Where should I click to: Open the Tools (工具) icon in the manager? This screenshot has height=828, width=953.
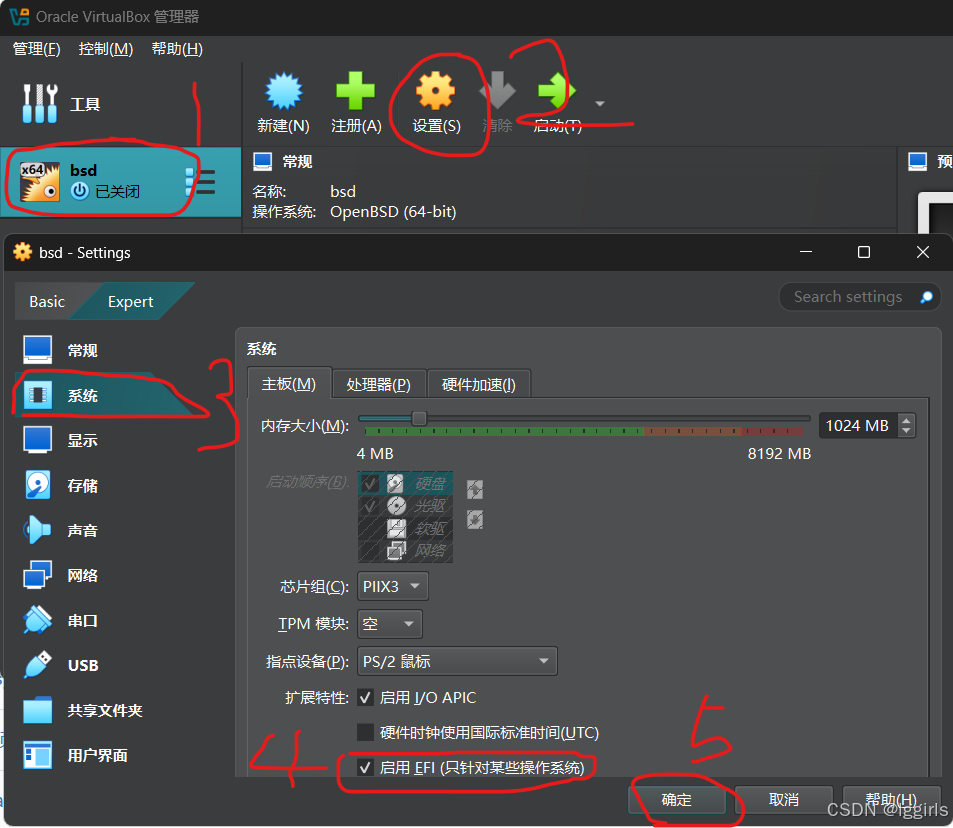[x=40, y=103]
